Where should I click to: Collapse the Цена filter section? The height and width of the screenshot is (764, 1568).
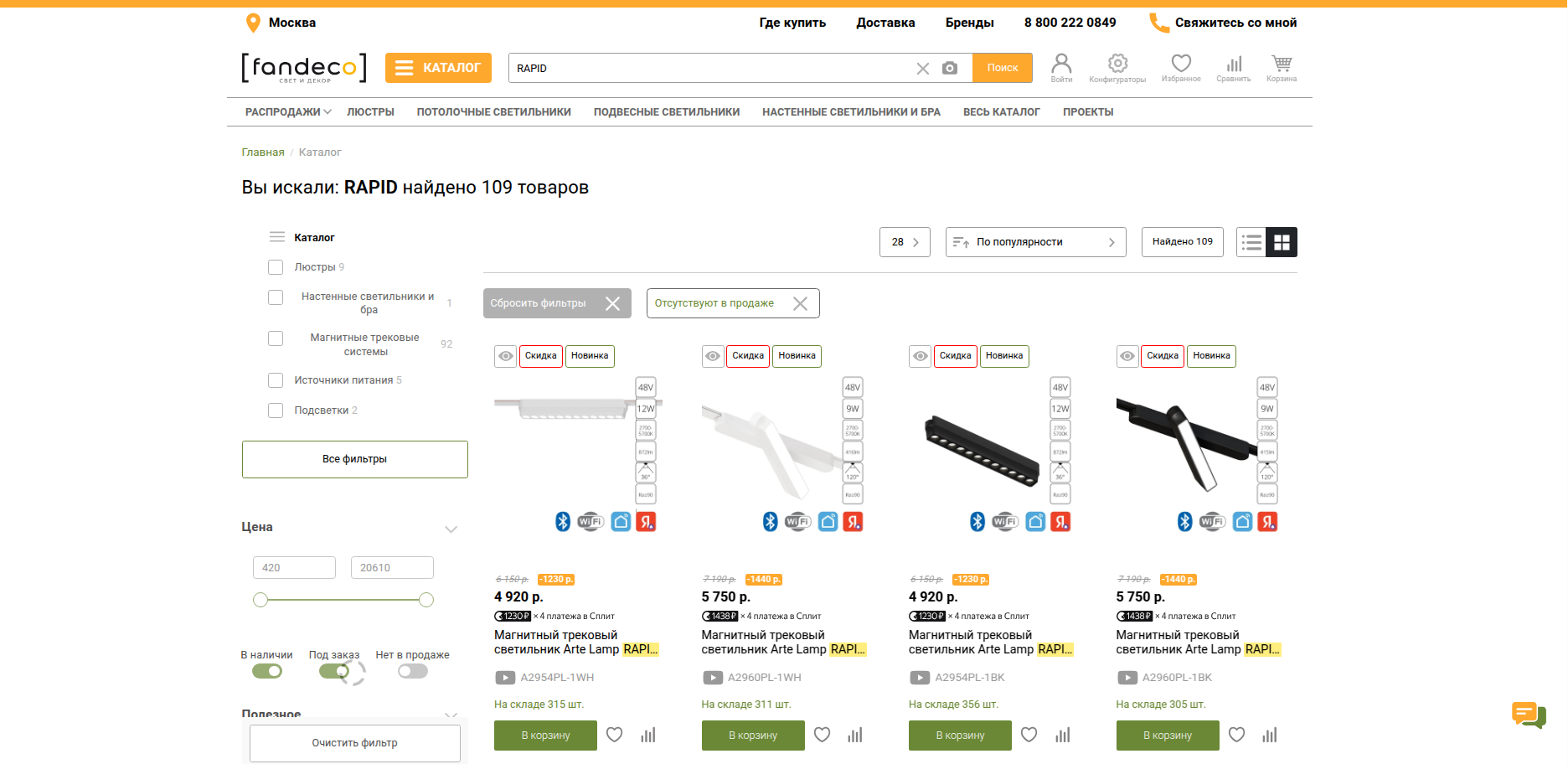point(451,529)
